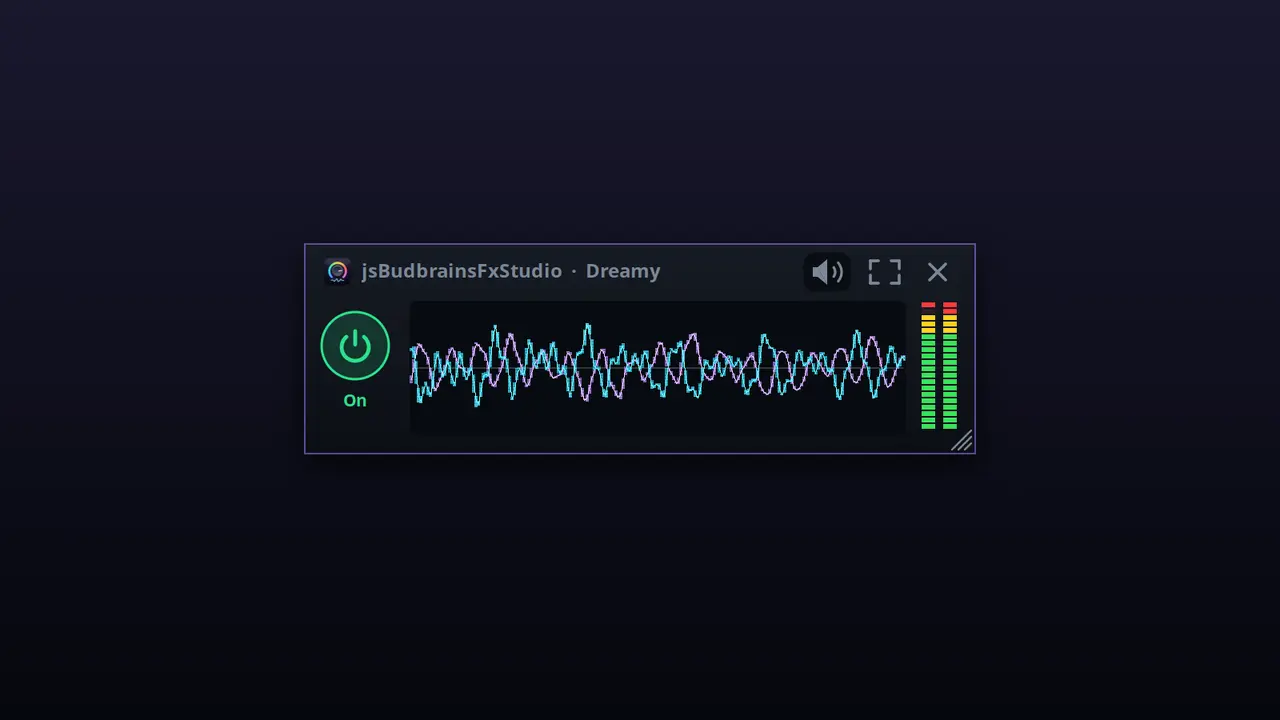Click the left channel level meter
The height and width of the screenshot is (720, 1280).
(928, 365)
